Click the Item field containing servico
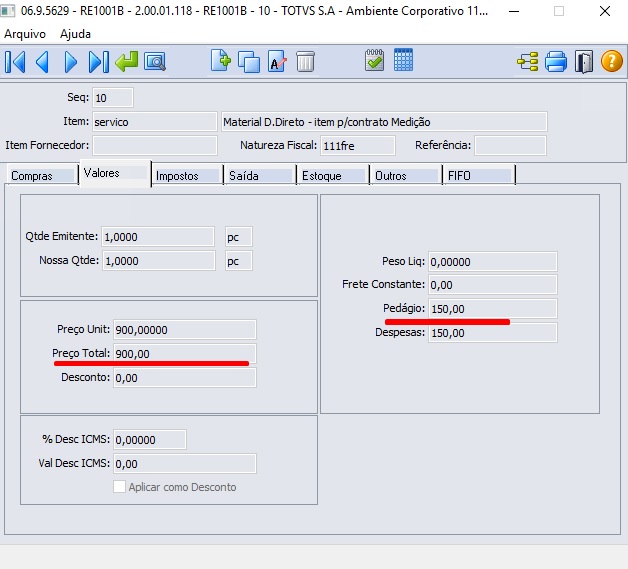 (155, 122)
